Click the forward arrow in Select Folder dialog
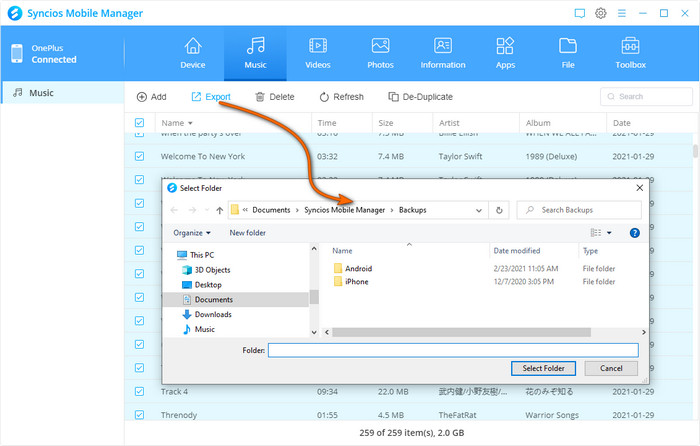700x446 pixels. [192, 210]
